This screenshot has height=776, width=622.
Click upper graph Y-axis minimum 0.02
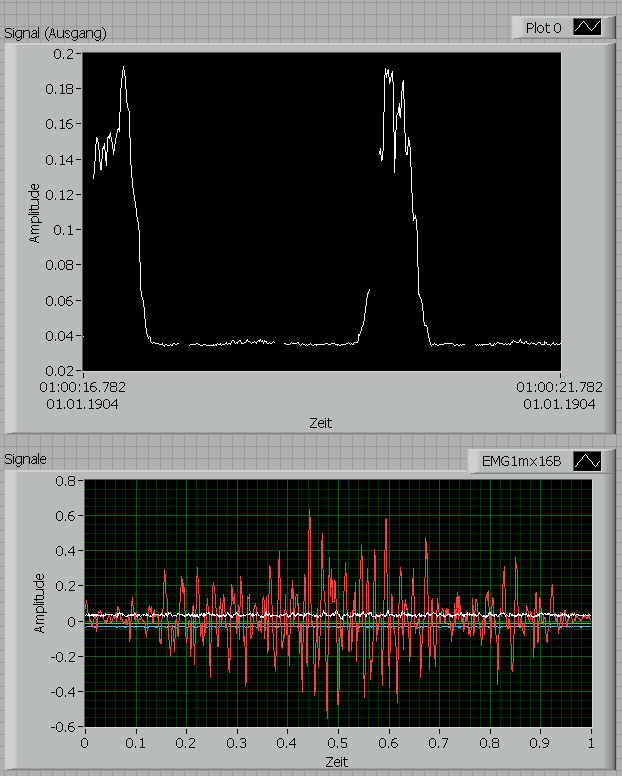pos(60,371)
